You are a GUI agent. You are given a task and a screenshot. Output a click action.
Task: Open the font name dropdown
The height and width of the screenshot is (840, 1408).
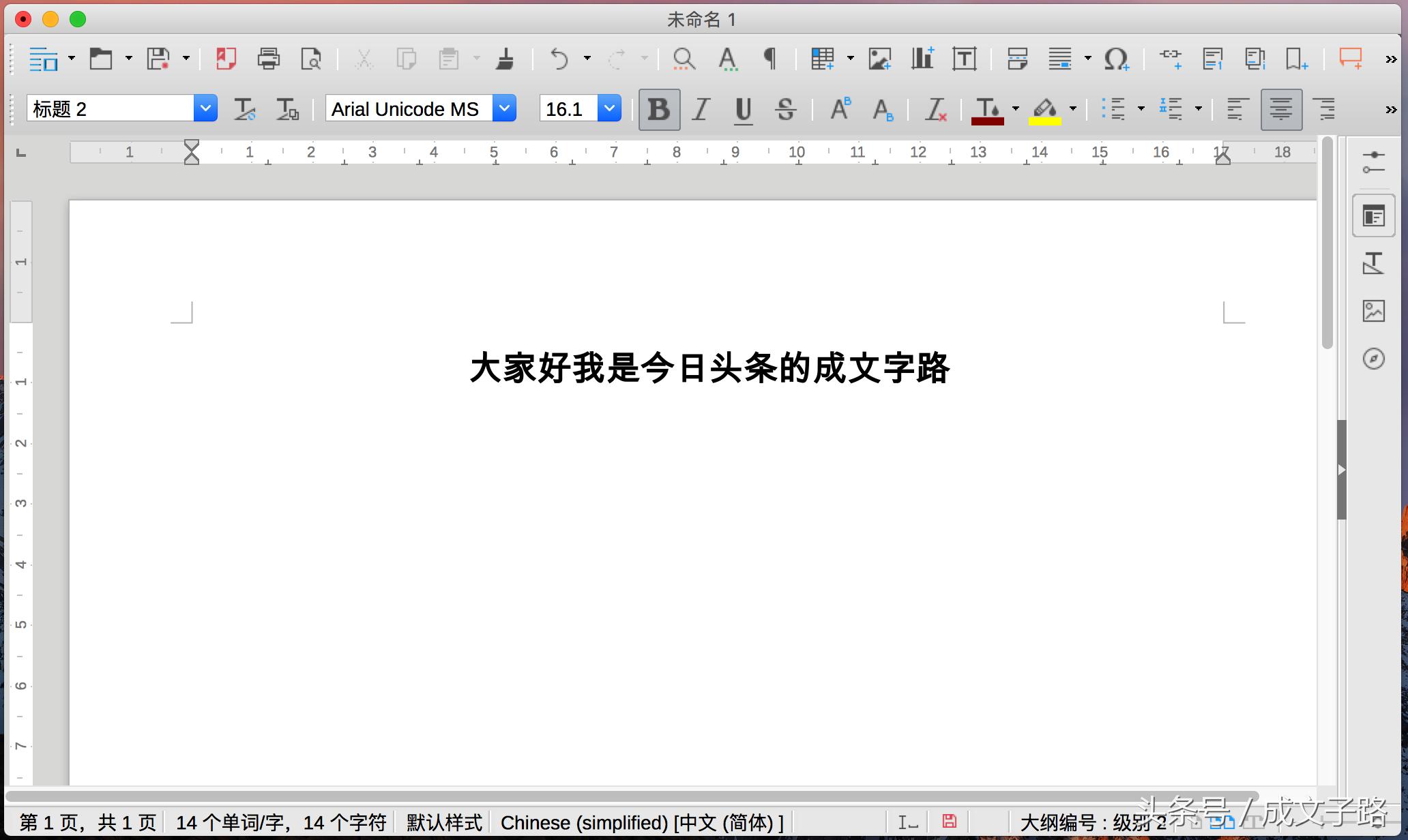pos(504,108)
